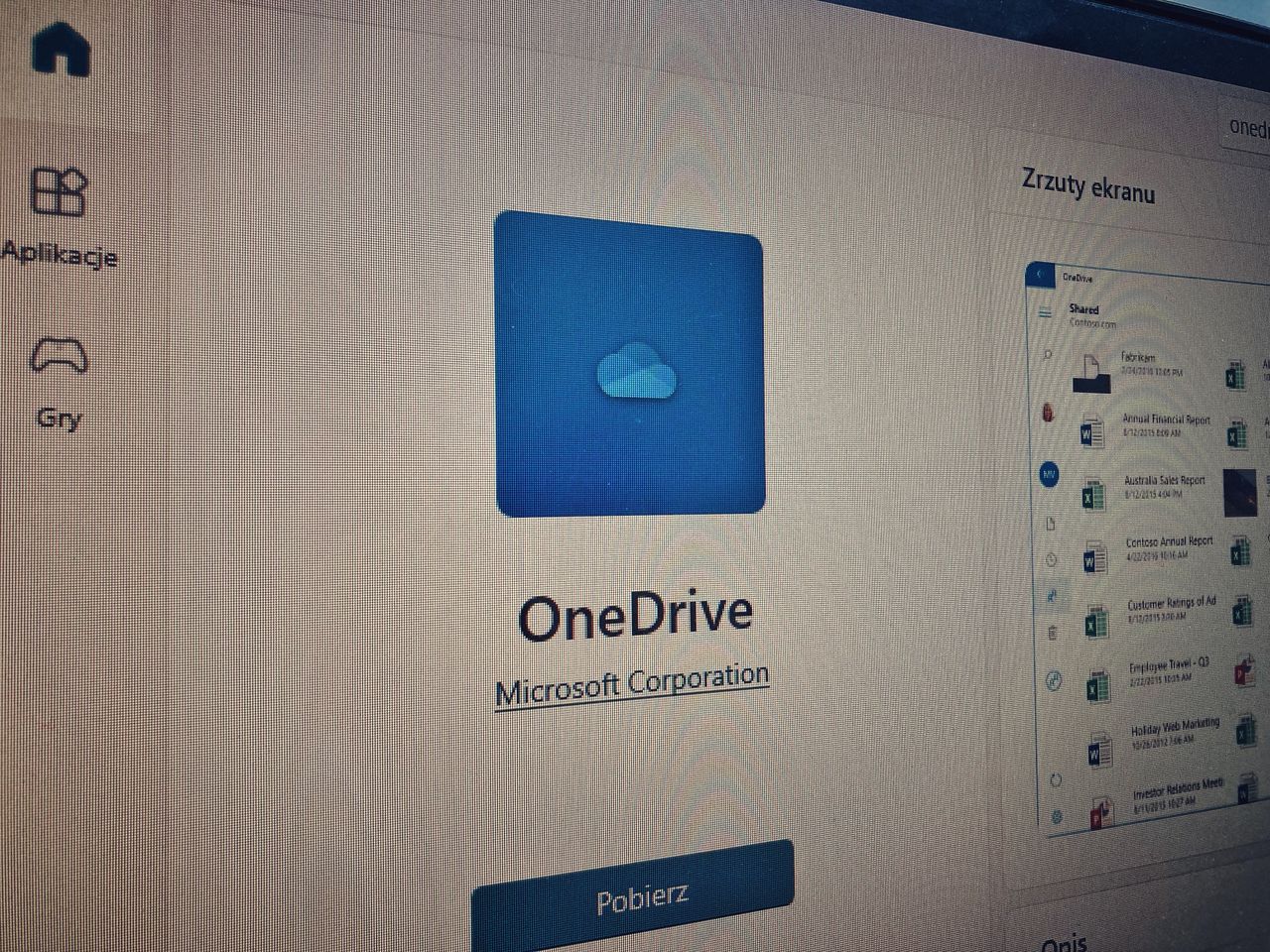Click the Shared heading in screenshot
This screenshot has height=952, width=1270.
[x=1083, y=309]
